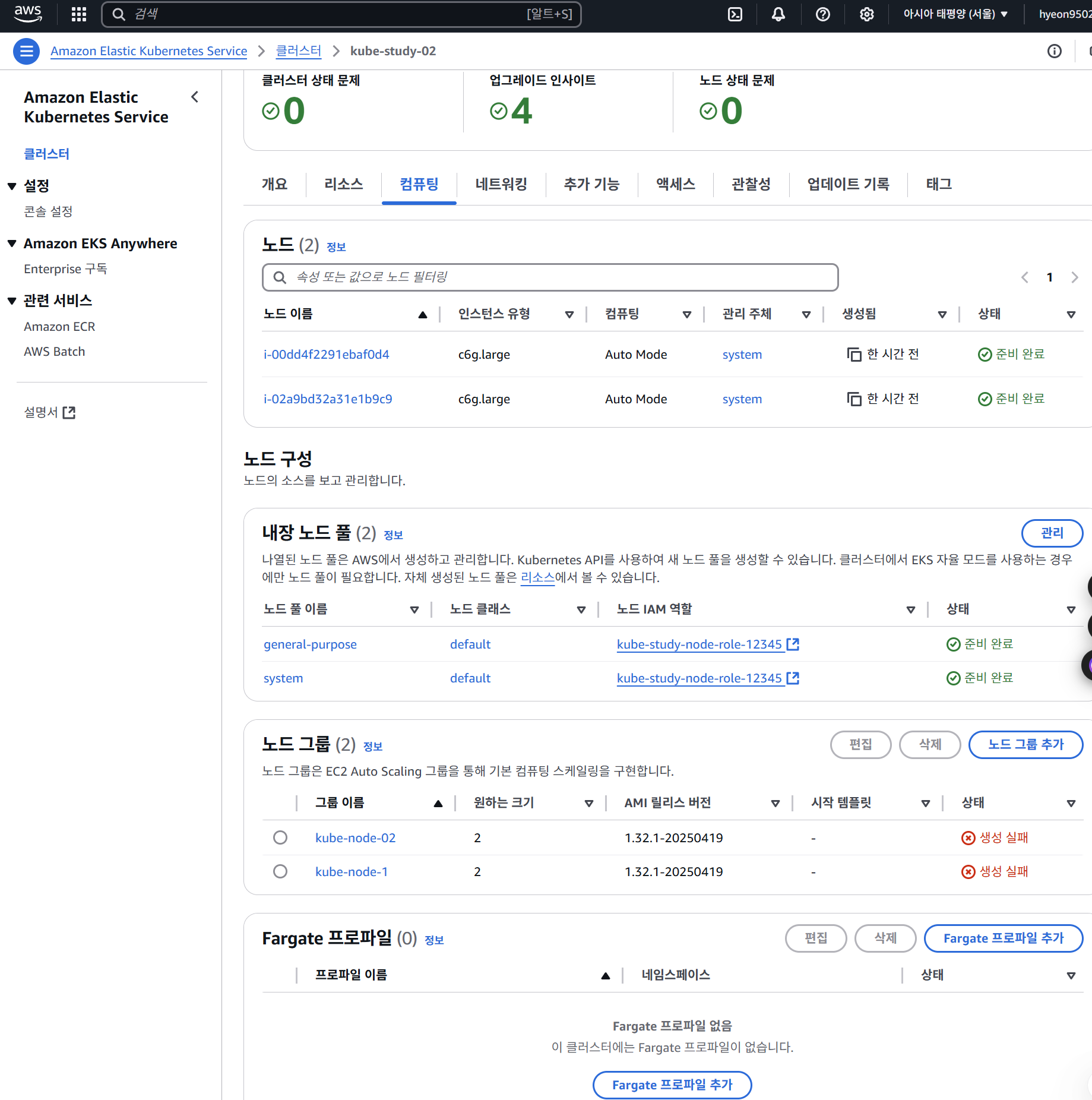
Task: Click the node group 삭제 button
Action: 930,744
